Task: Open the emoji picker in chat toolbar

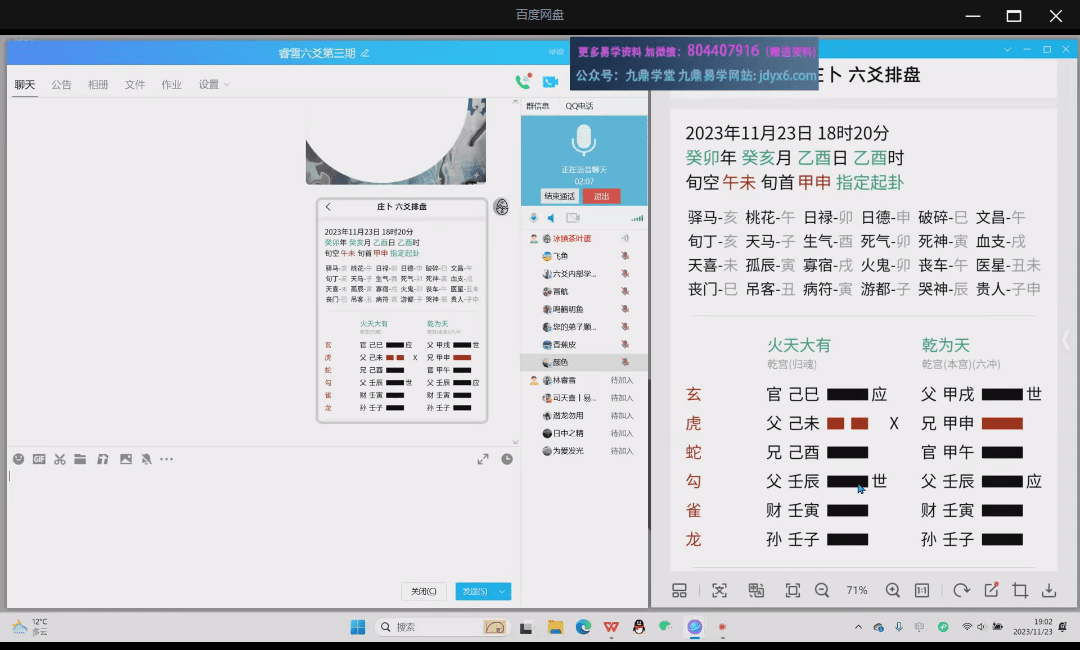Action: [x=18, y=459]
